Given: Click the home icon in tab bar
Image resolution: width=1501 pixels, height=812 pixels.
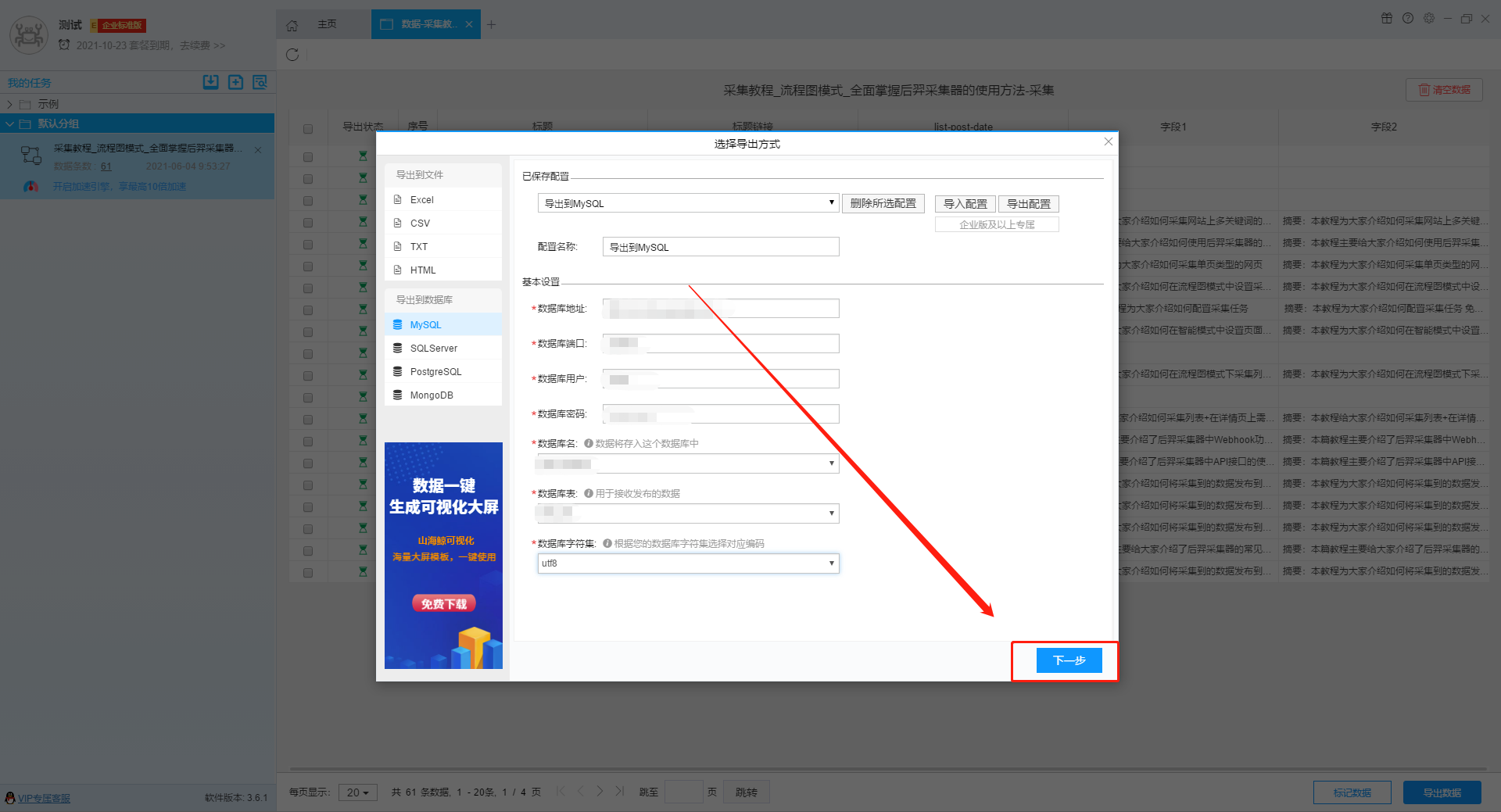Looking at the screenshot, I should [x=292, y=25].
